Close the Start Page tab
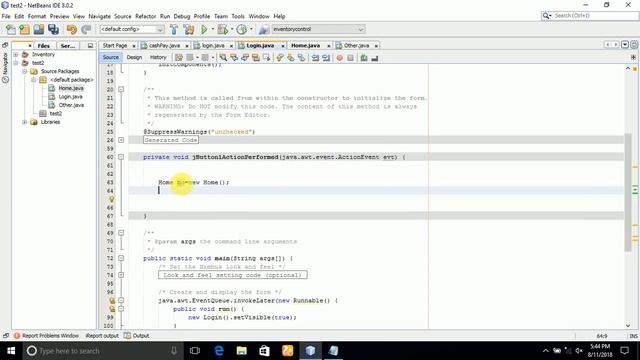 coord(133,46)
